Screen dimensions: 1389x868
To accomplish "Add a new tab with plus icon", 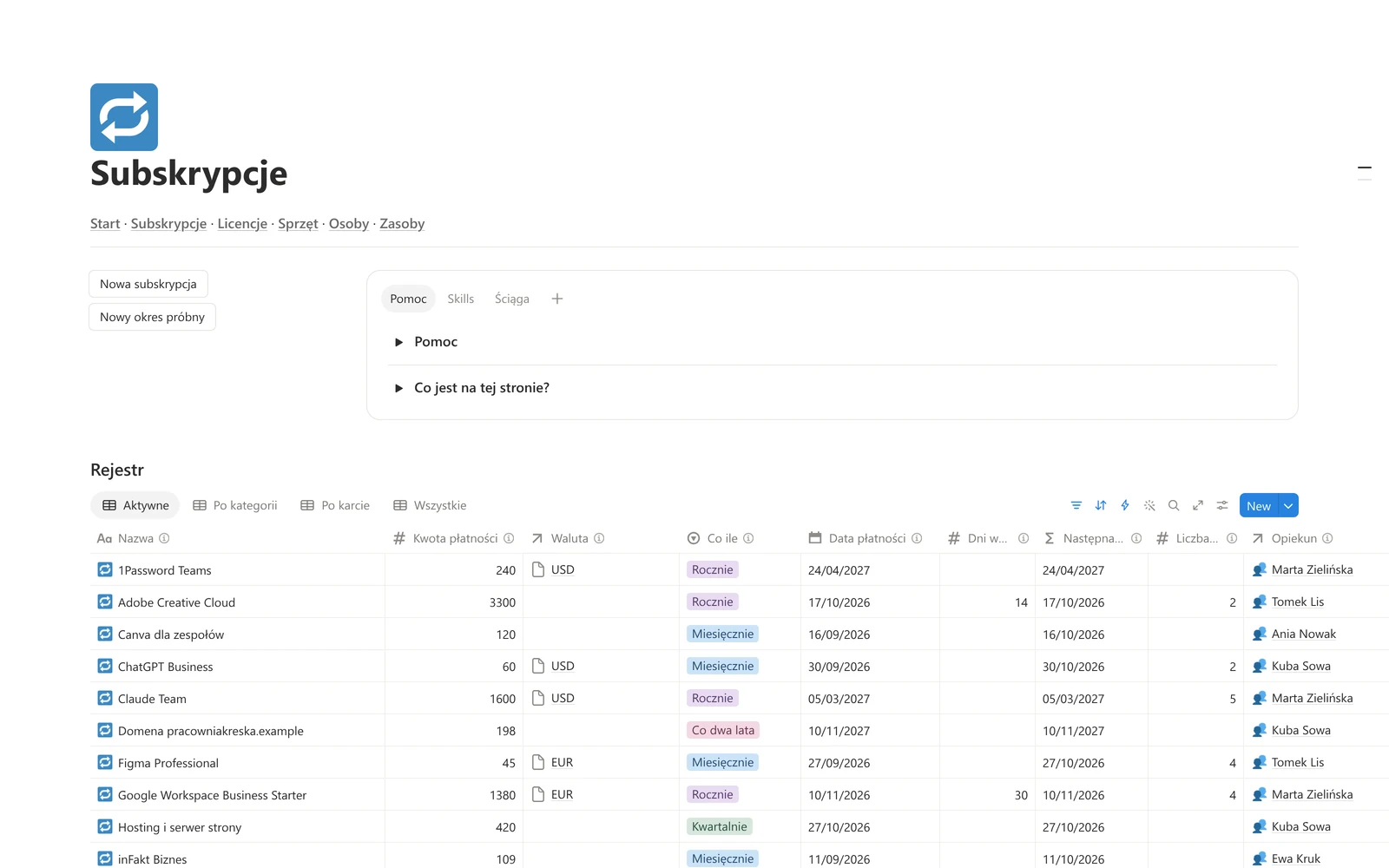I will pos(557,299).
